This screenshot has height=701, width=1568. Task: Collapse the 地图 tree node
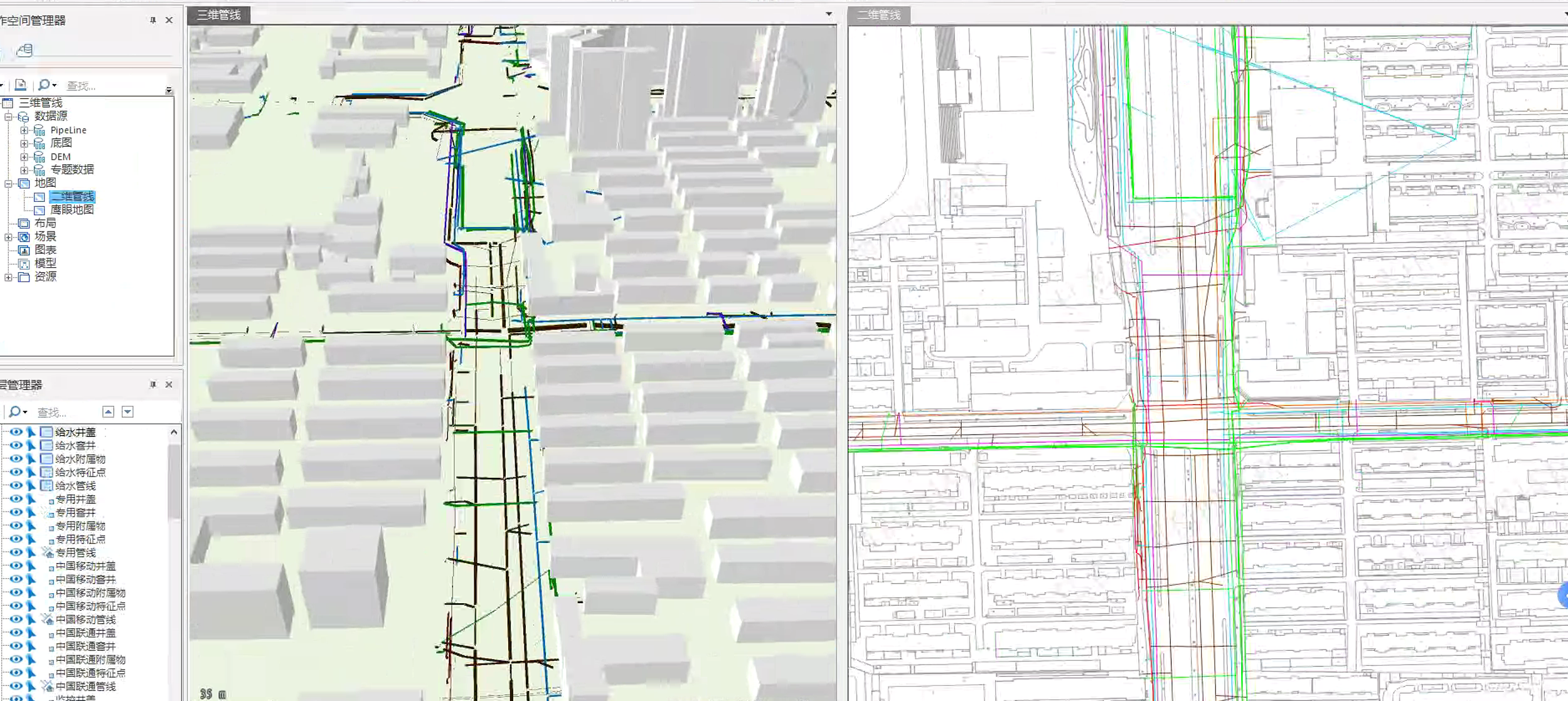pos(8,184)
